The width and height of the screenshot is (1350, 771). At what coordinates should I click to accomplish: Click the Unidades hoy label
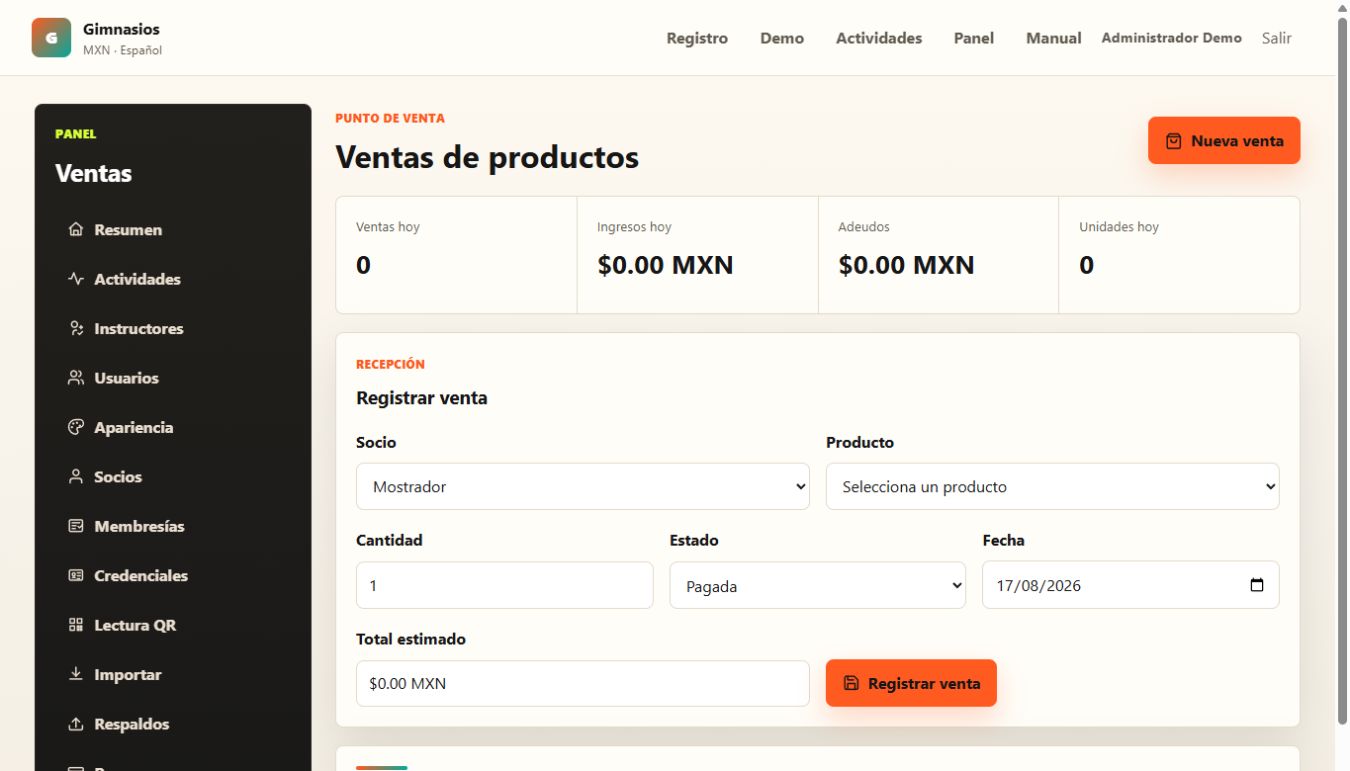coord(1119,227)
